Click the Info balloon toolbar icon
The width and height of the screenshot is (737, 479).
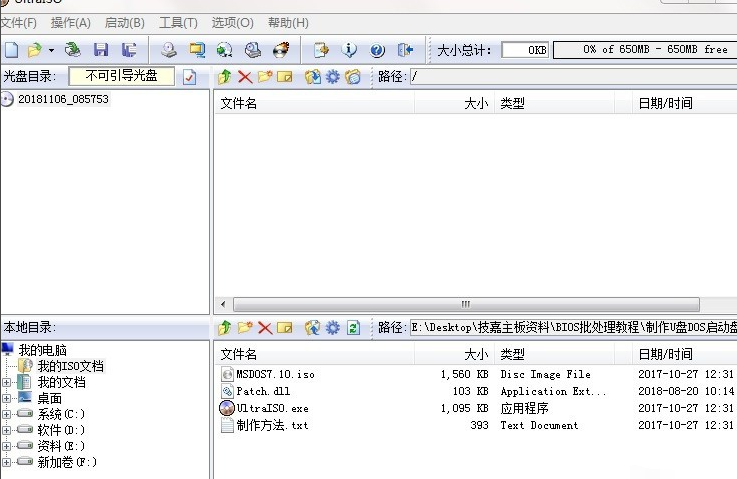click(x=349, y=50)
